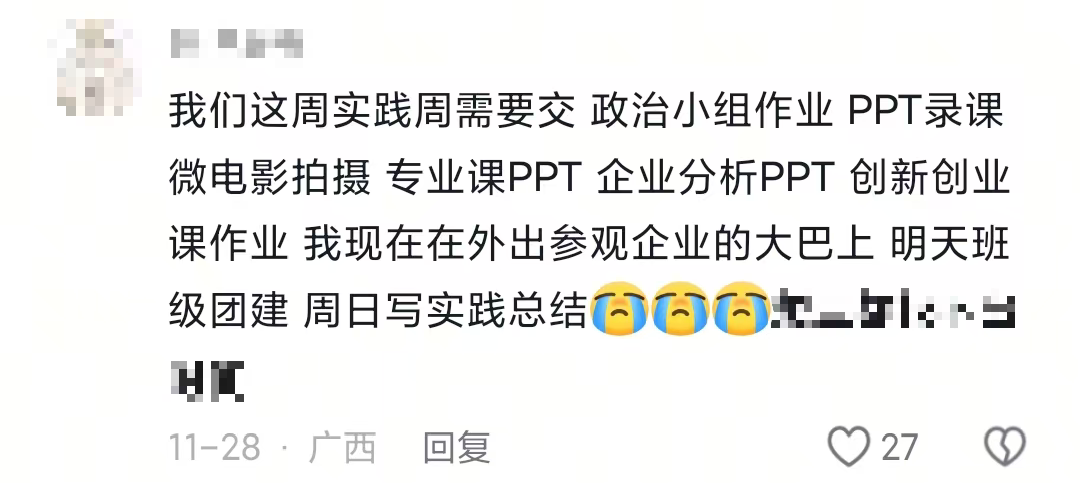
Task: Click the like count 27
Action: tap(900, 447)
